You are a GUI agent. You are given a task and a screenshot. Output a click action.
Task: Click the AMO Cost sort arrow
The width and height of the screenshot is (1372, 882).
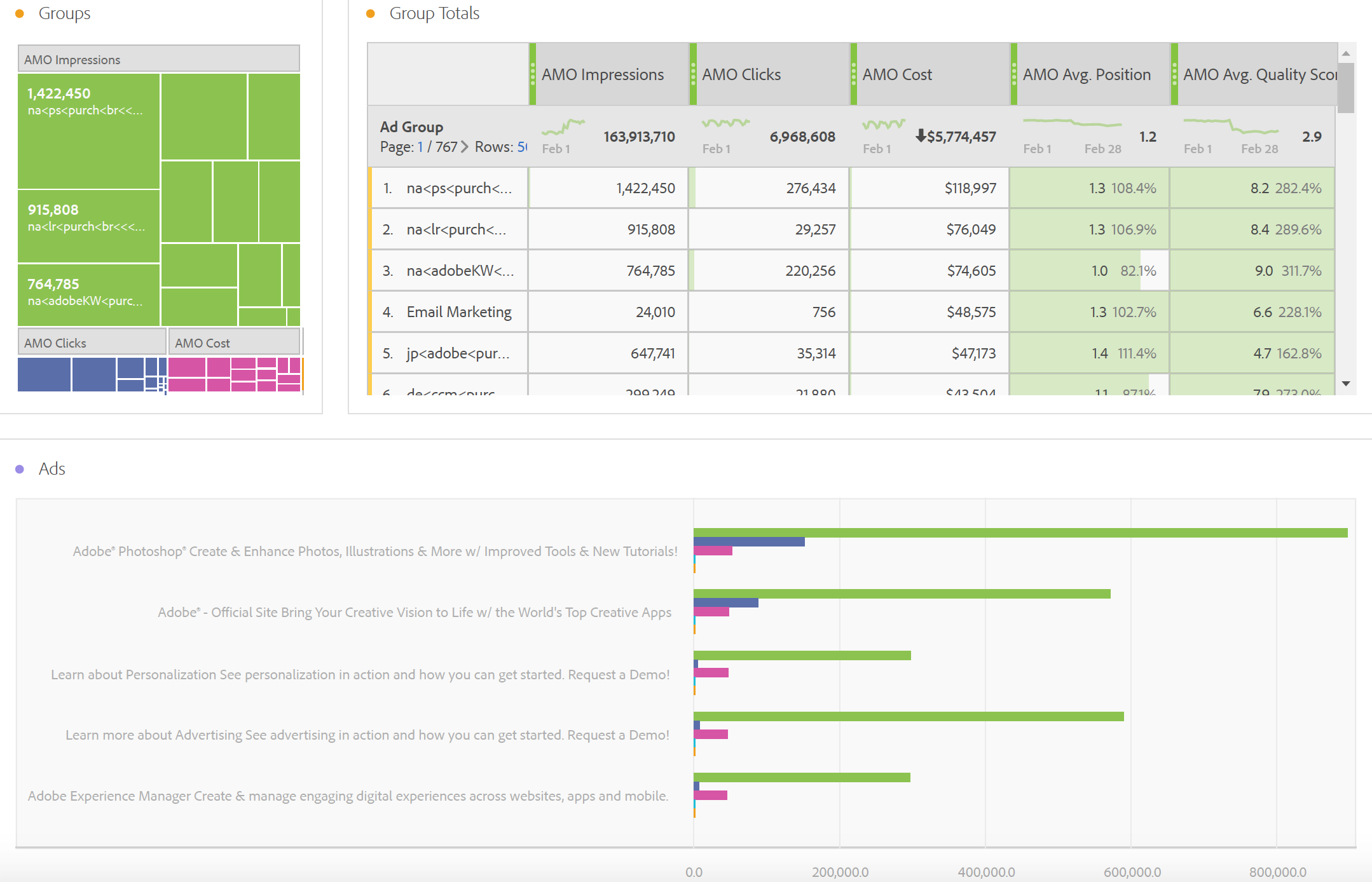[920, 135]
